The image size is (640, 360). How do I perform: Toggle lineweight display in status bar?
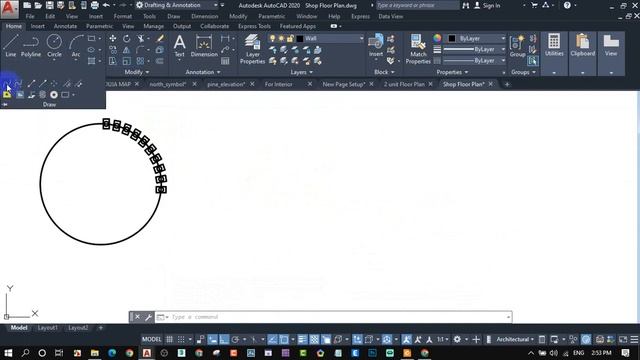tap(302, 340)
